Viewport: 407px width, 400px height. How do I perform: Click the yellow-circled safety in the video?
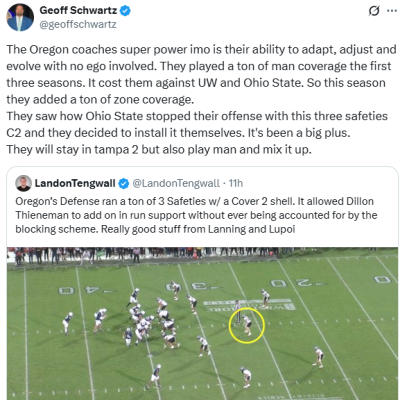coord(247,325)
